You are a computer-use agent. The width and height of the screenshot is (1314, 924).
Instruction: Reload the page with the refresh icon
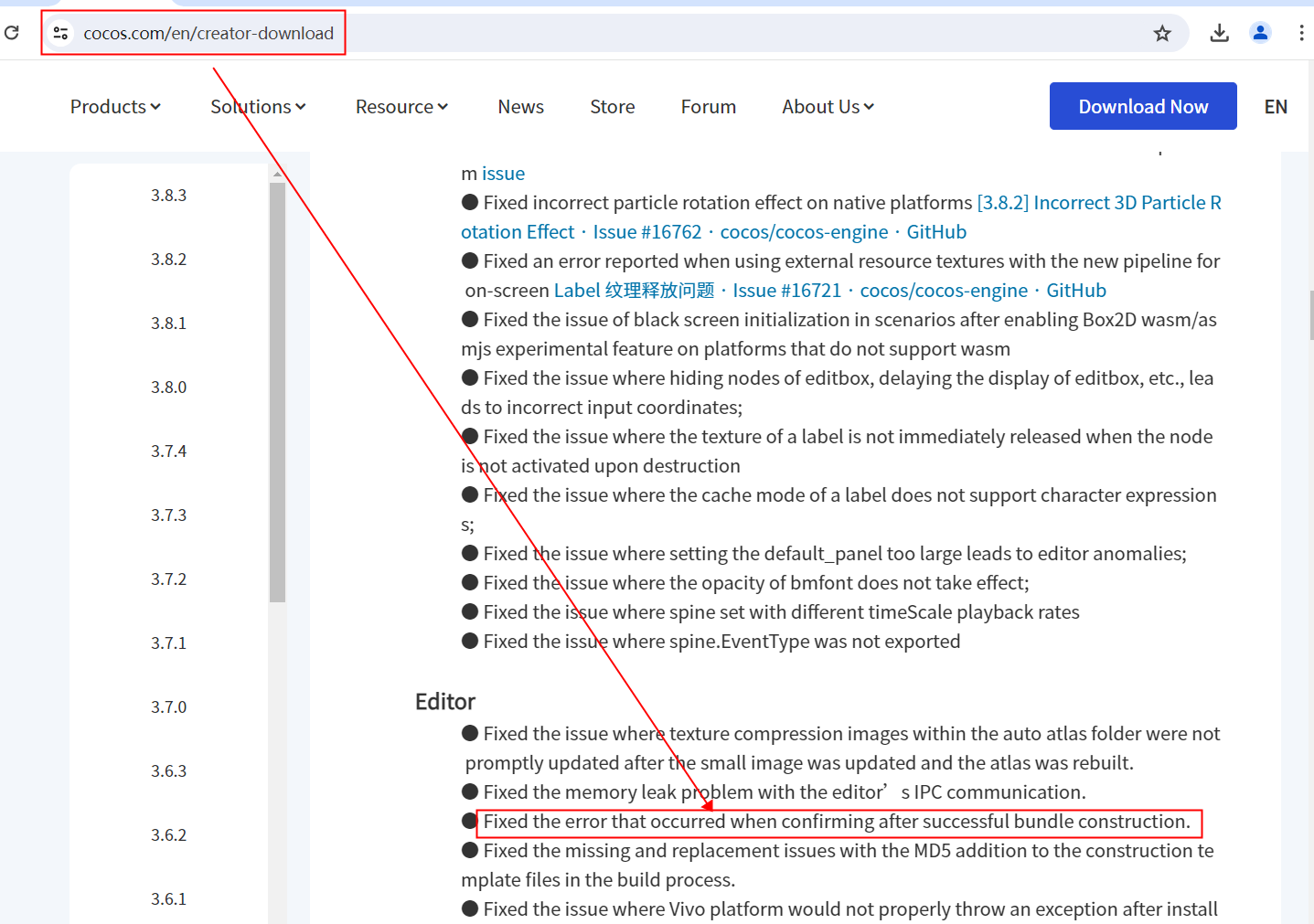[12, 33]
